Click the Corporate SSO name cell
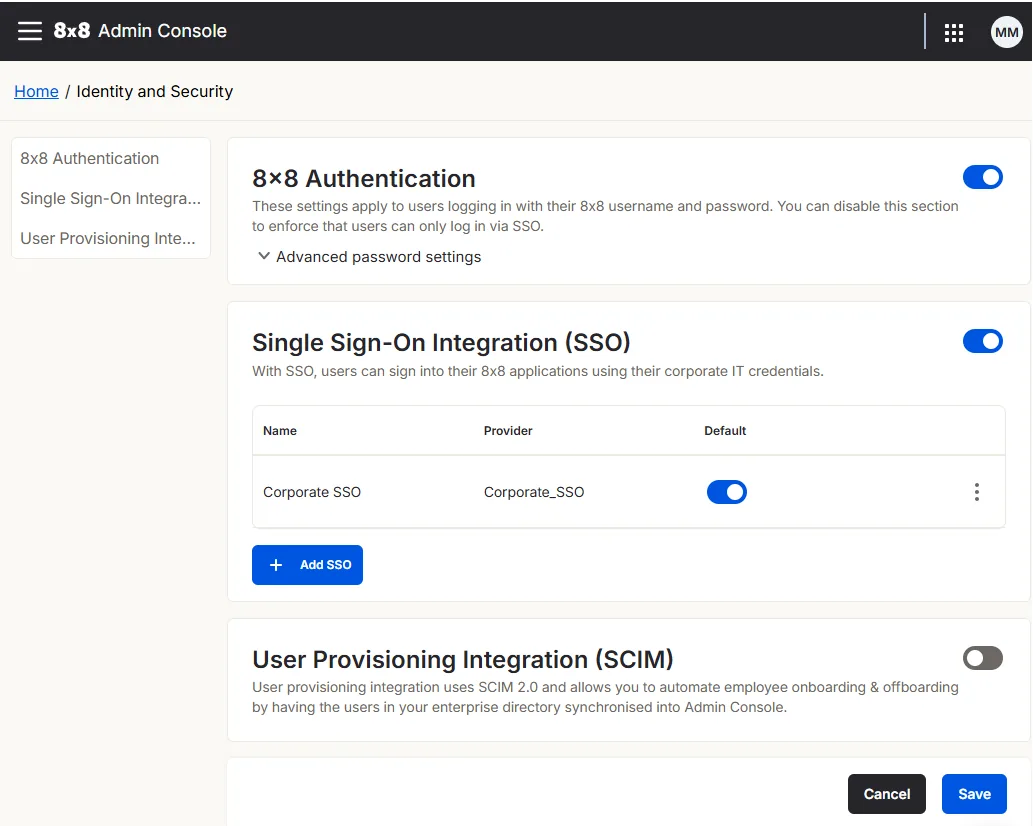 pos(312,492)
